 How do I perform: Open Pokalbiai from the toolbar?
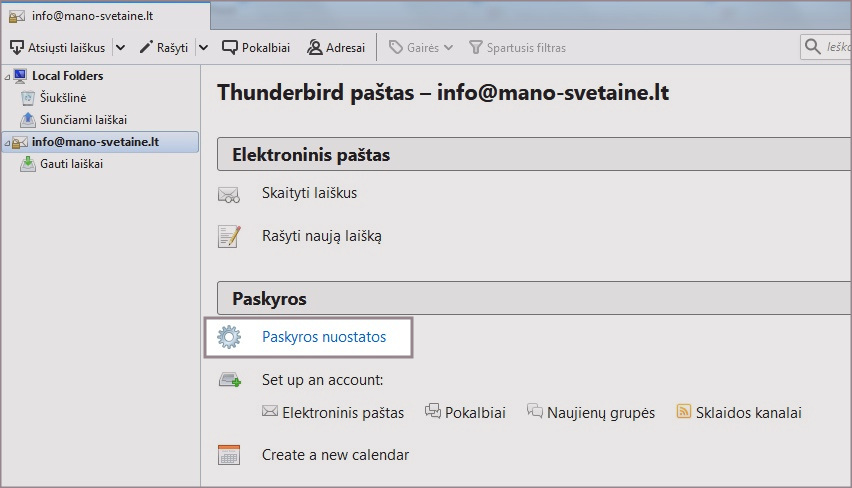coord(256,47)
